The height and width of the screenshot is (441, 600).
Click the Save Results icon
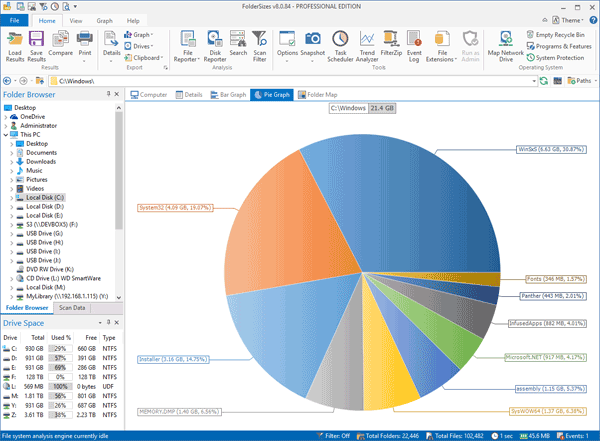tap(37, 40)
